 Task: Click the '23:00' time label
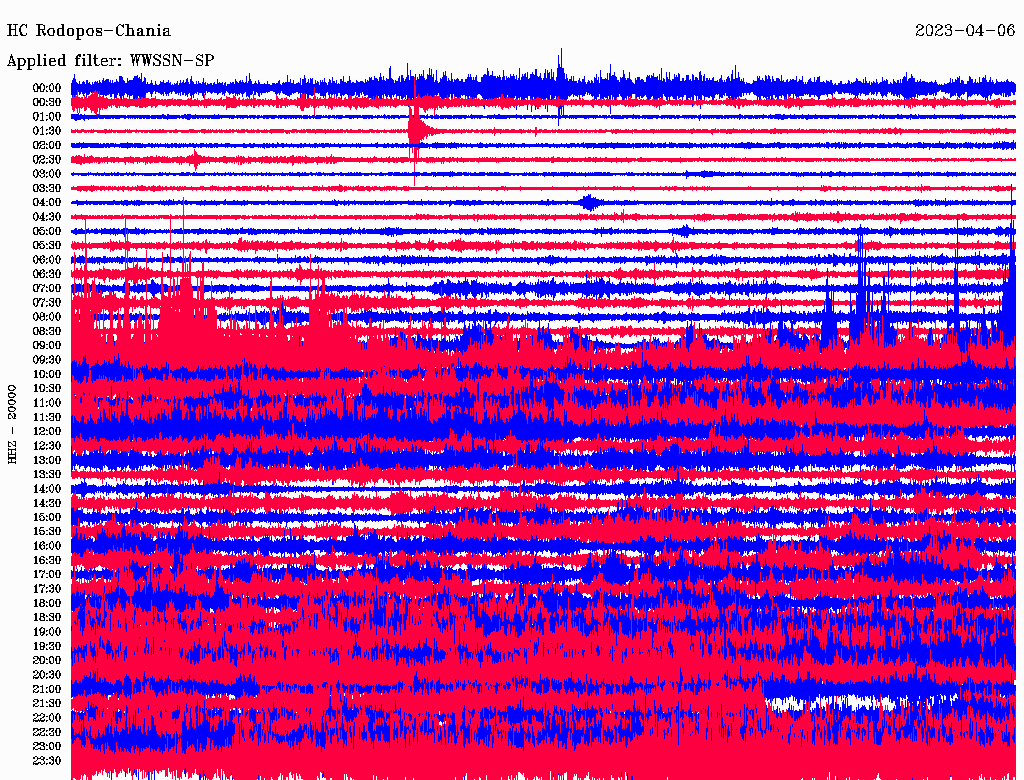click(x=47, y=747)
